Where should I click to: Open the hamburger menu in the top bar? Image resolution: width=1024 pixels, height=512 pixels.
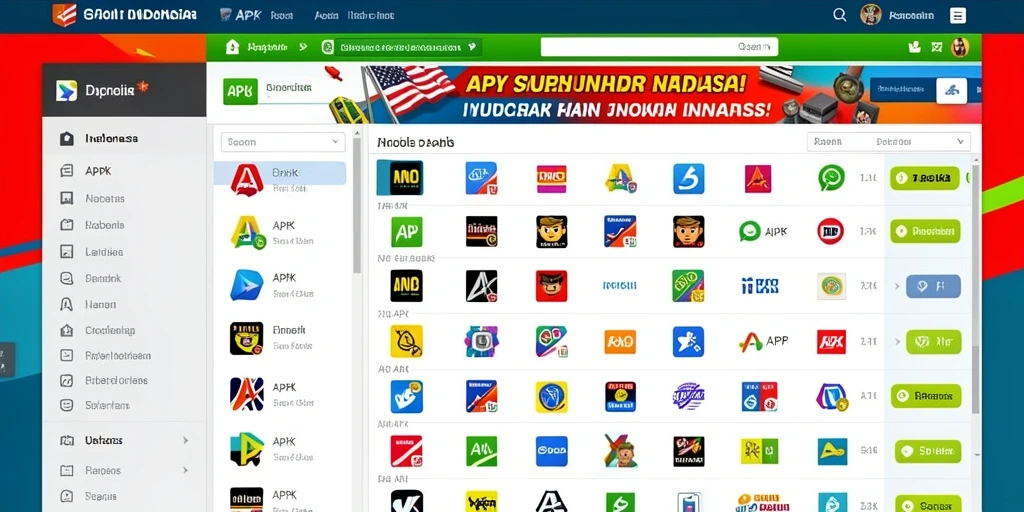coord(957,16)
